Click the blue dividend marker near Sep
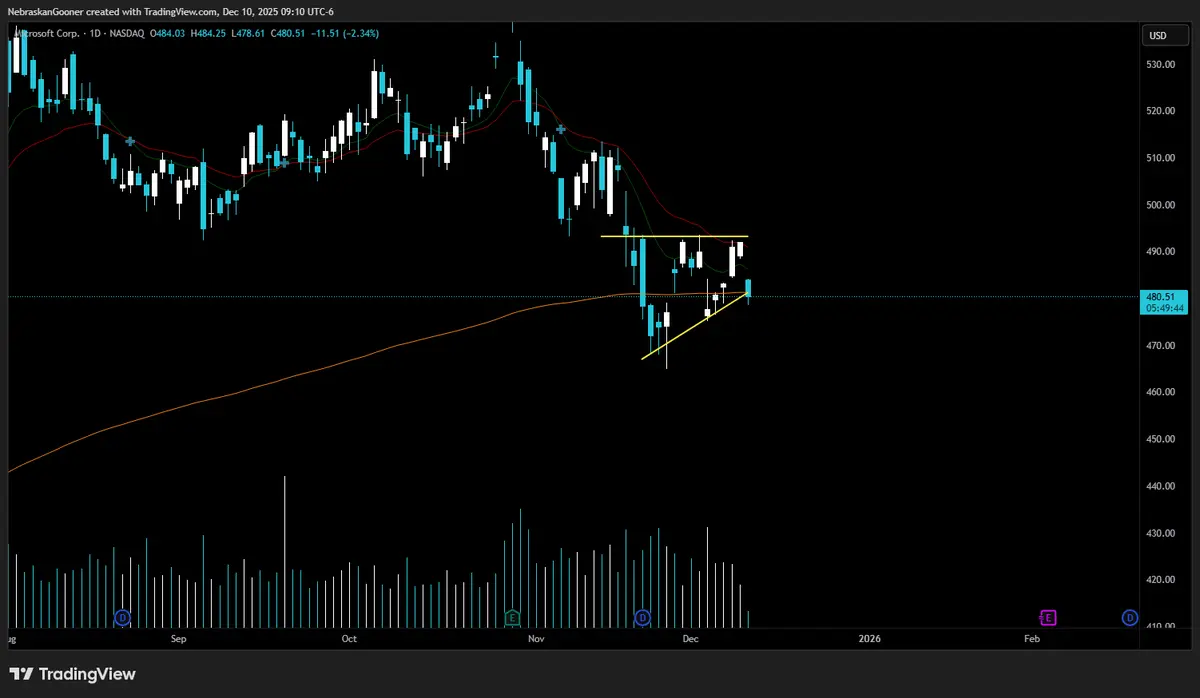1200x698 pixels. point(123,617)
